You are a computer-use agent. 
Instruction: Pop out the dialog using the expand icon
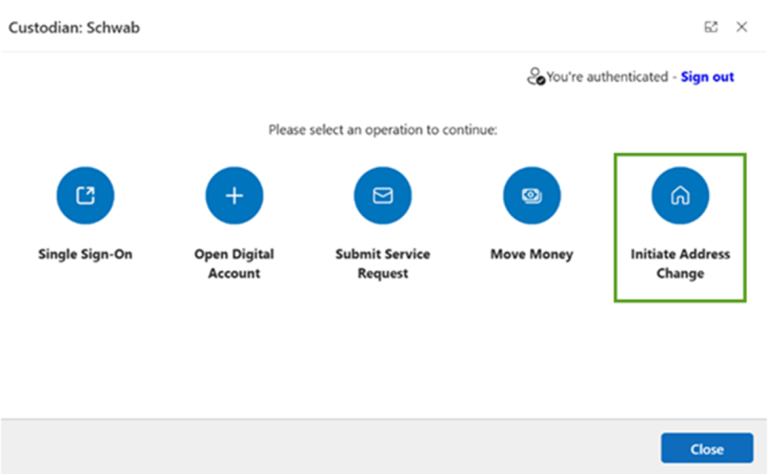[x=711, y=27]
